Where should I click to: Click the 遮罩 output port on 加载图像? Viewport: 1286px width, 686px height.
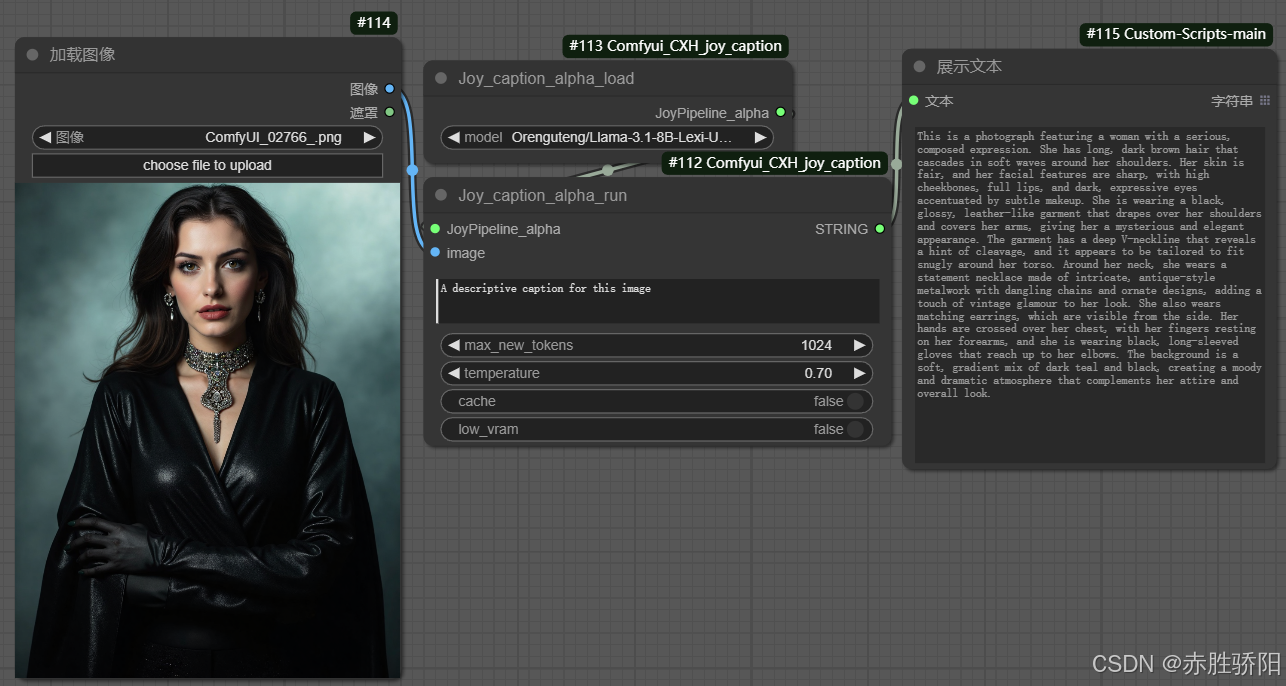coord(389,113)
